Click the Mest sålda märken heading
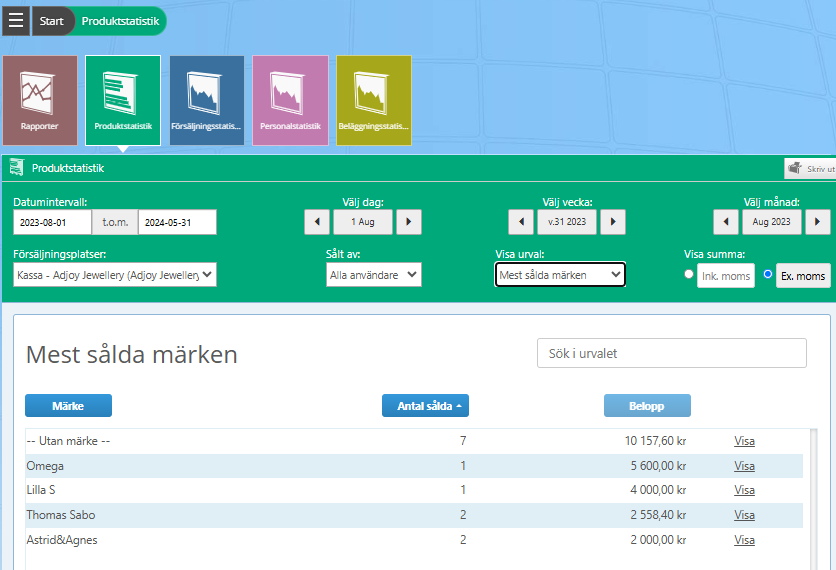Viewport: 836px width, 570px height. click(132, 355)
